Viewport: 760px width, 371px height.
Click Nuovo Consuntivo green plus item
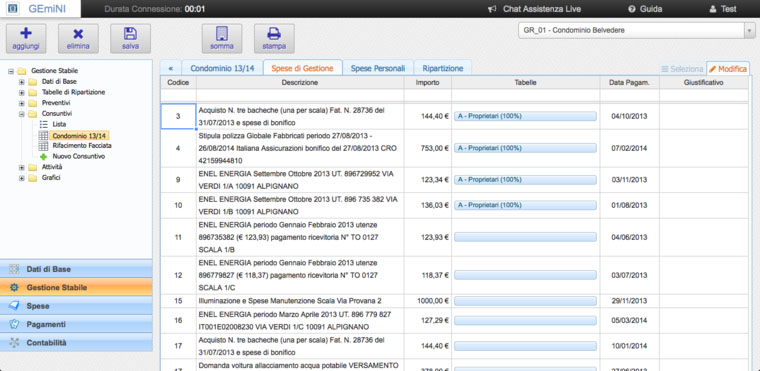(79, 156)
